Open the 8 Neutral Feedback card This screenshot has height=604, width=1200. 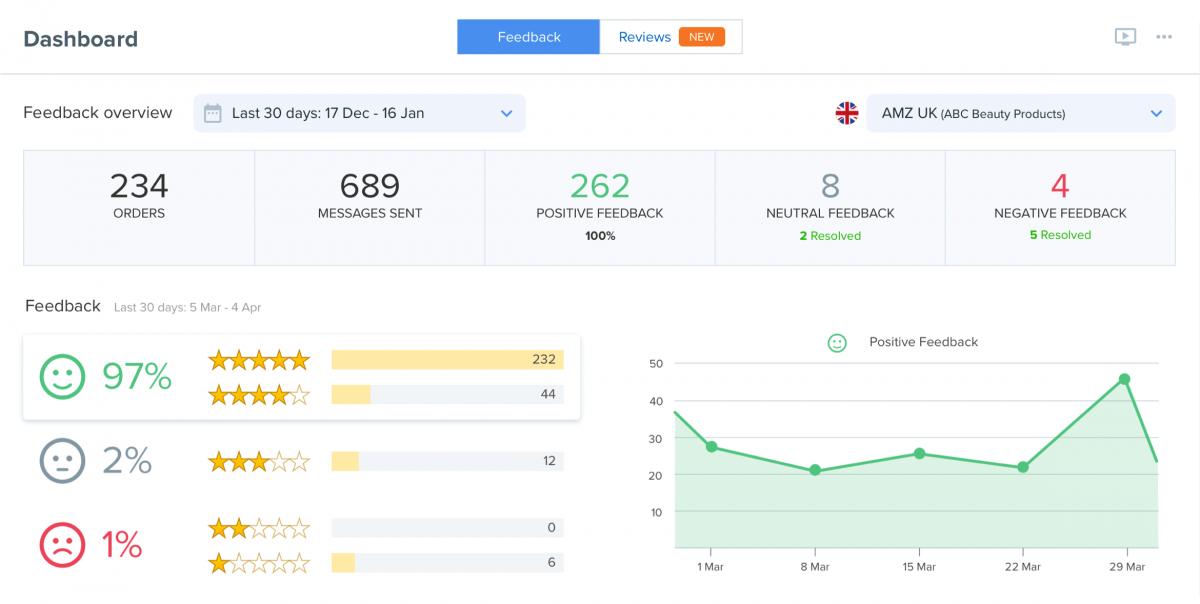pos(830,208)
